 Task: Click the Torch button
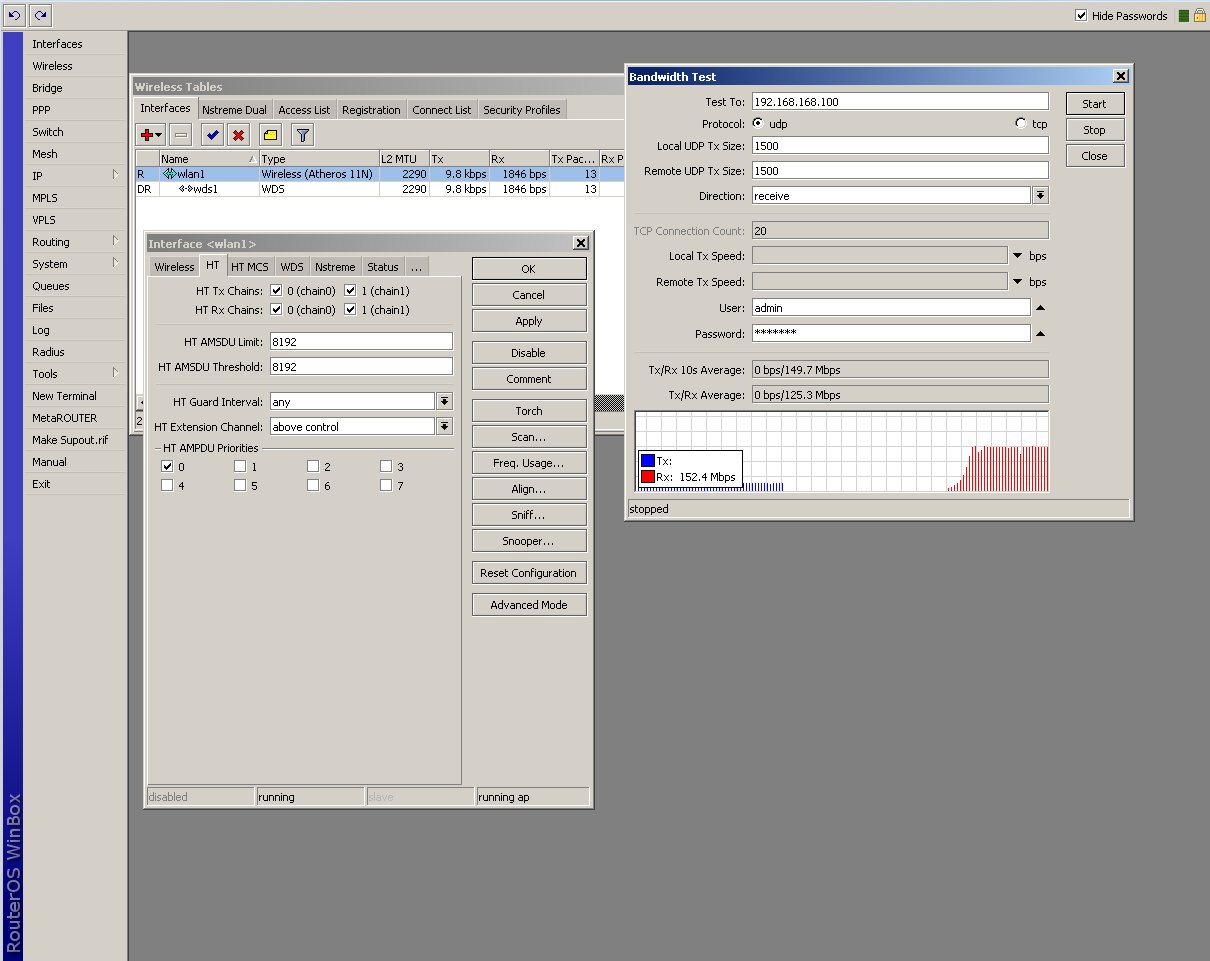click(x=529, y=411)
